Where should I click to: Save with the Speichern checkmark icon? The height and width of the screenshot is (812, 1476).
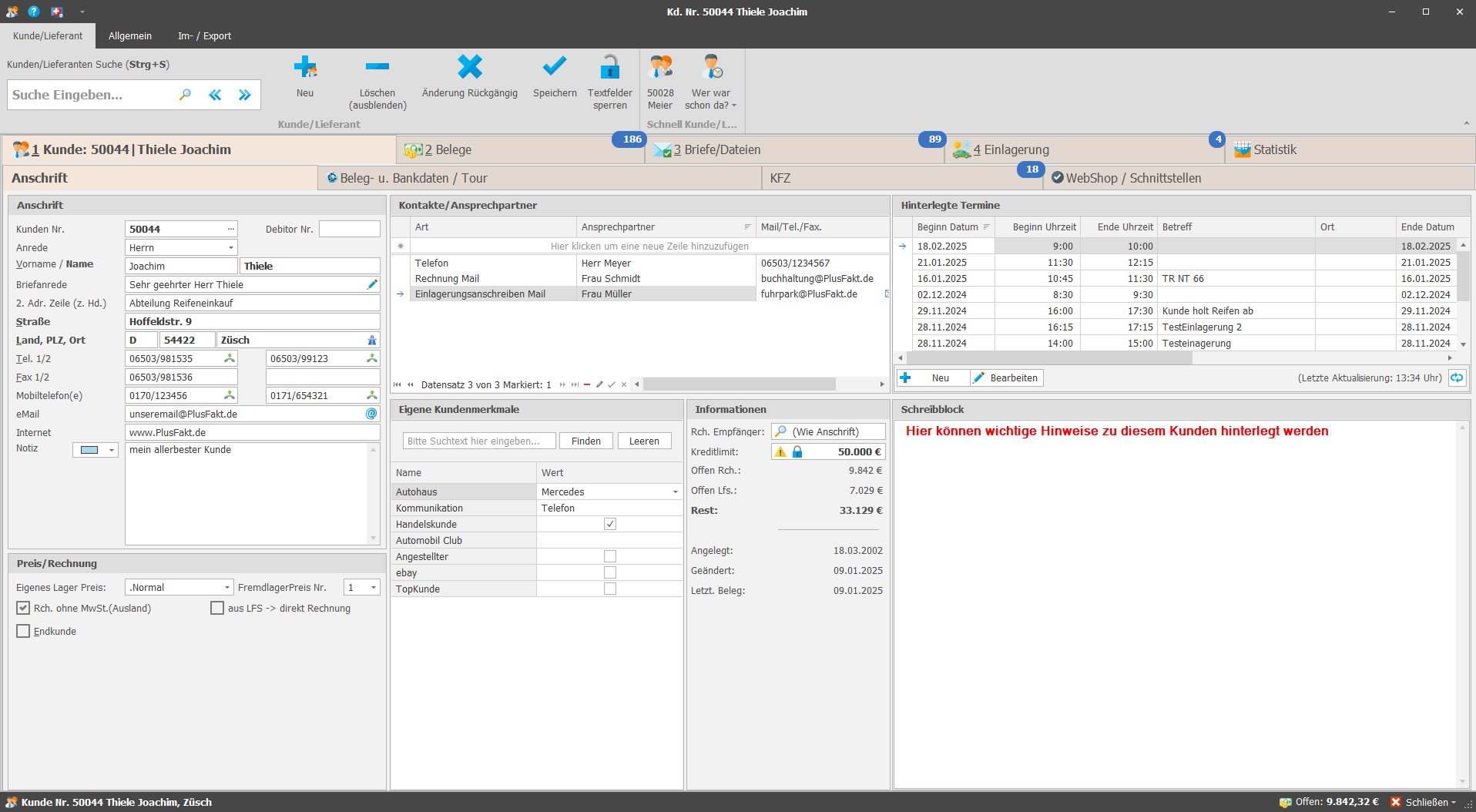tap(555, 67)
